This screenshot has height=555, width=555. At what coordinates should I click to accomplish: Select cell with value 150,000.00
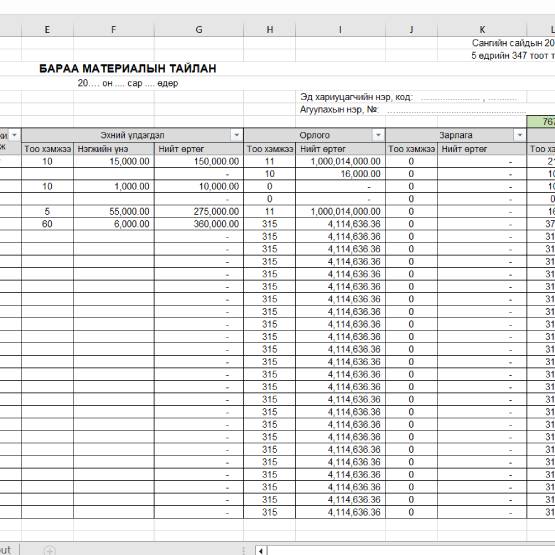[199, 161]
